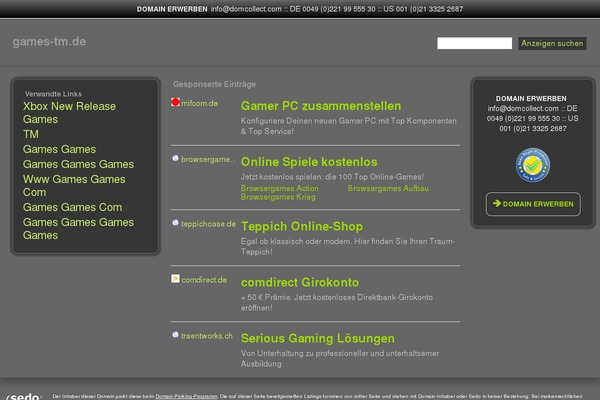Screen dimensions: 600x400
Task: Click the Sedo logo in footer
Action: [x=24, y=396]
